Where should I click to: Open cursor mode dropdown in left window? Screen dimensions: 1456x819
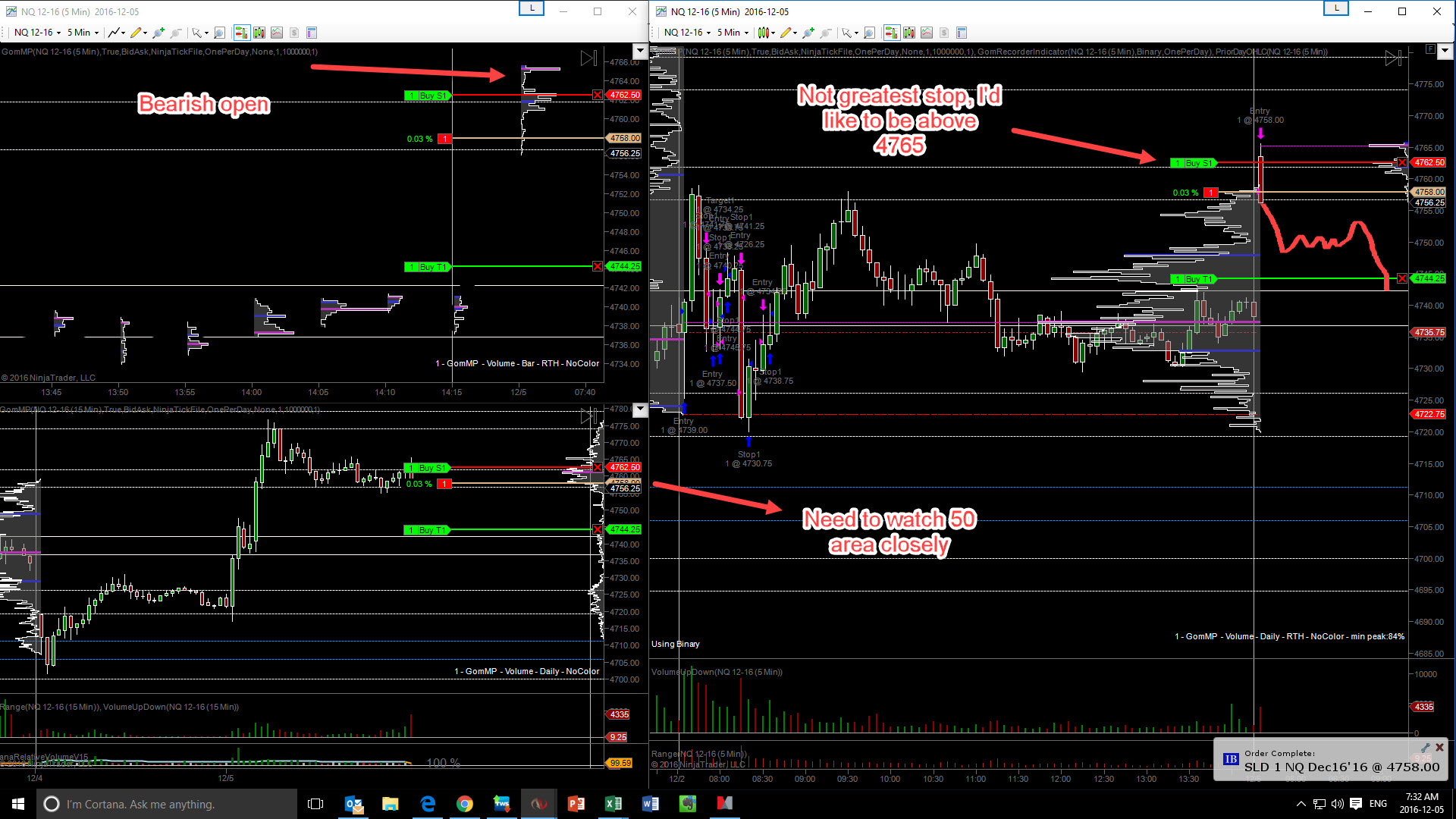199,33
